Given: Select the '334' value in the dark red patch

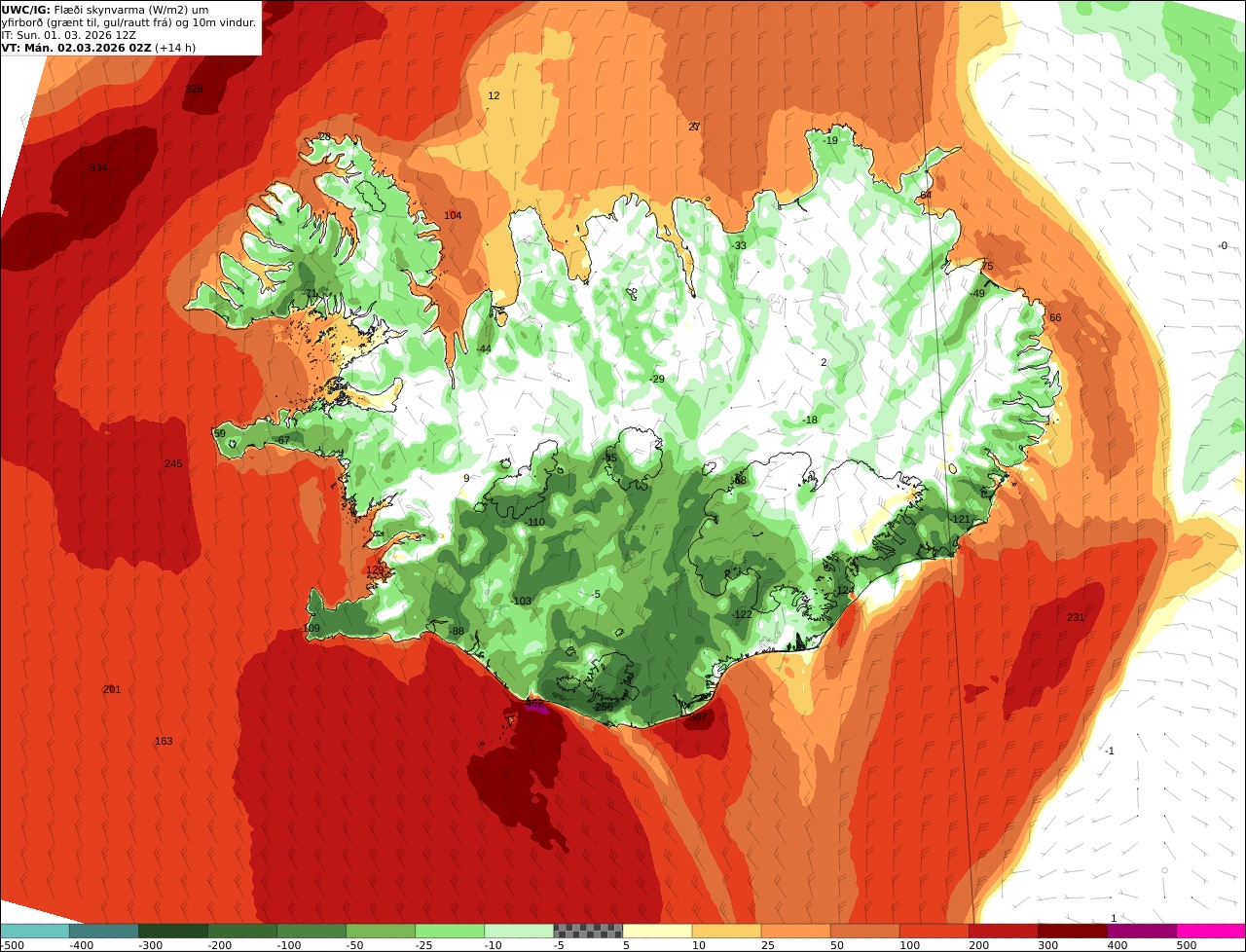Looking at the screenshot, I should coord(98,168).
